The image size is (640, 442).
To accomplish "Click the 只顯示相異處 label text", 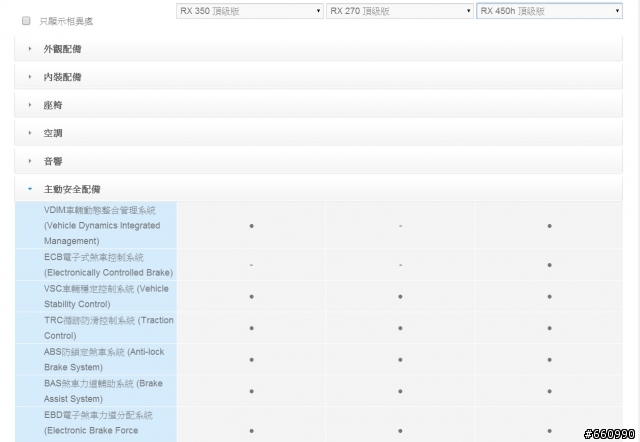I will (66, 22).
